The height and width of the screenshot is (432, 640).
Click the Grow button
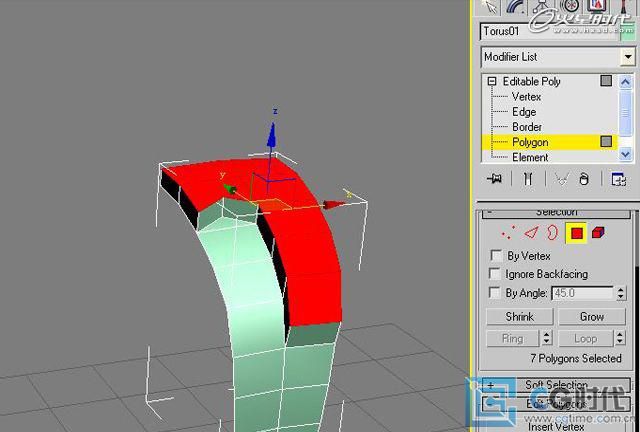point(592,317)
